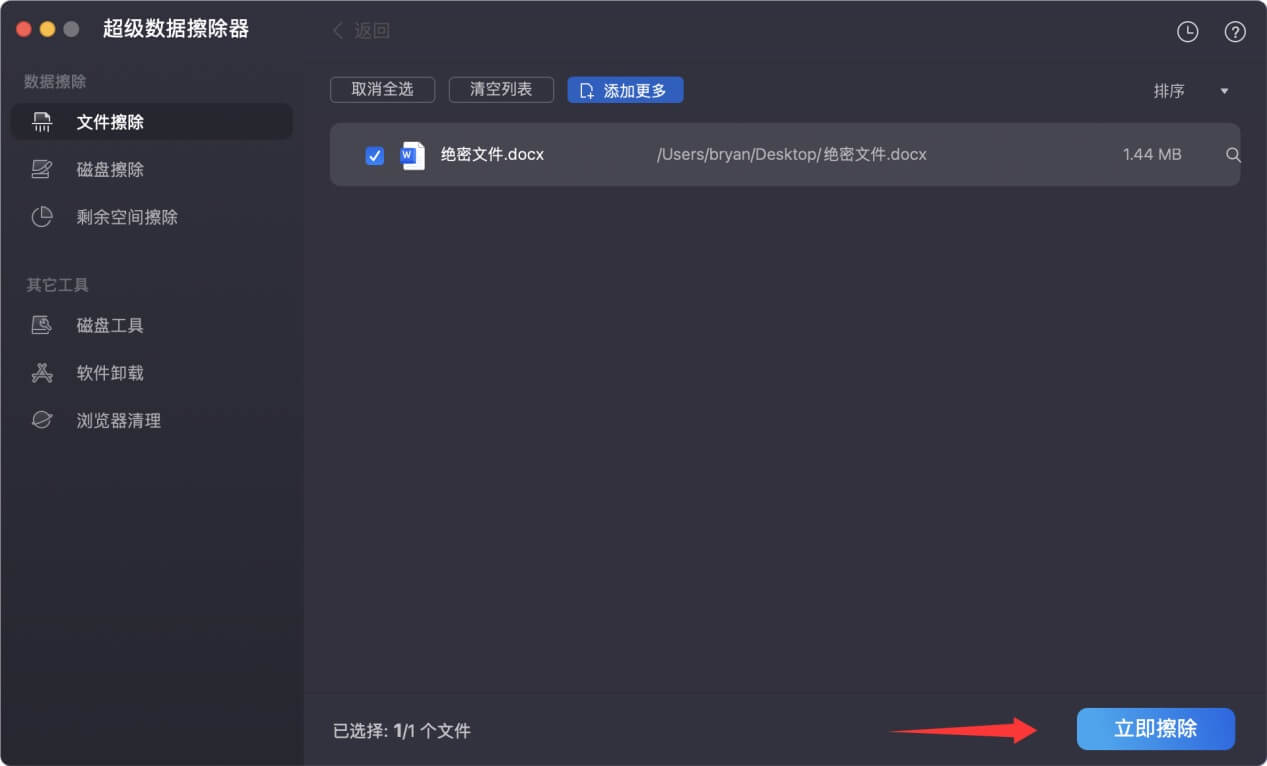Image resolution: width=1267 pixels, height=766 pixels.
Task: Open the history clock icon
Action: point(1187,31)
